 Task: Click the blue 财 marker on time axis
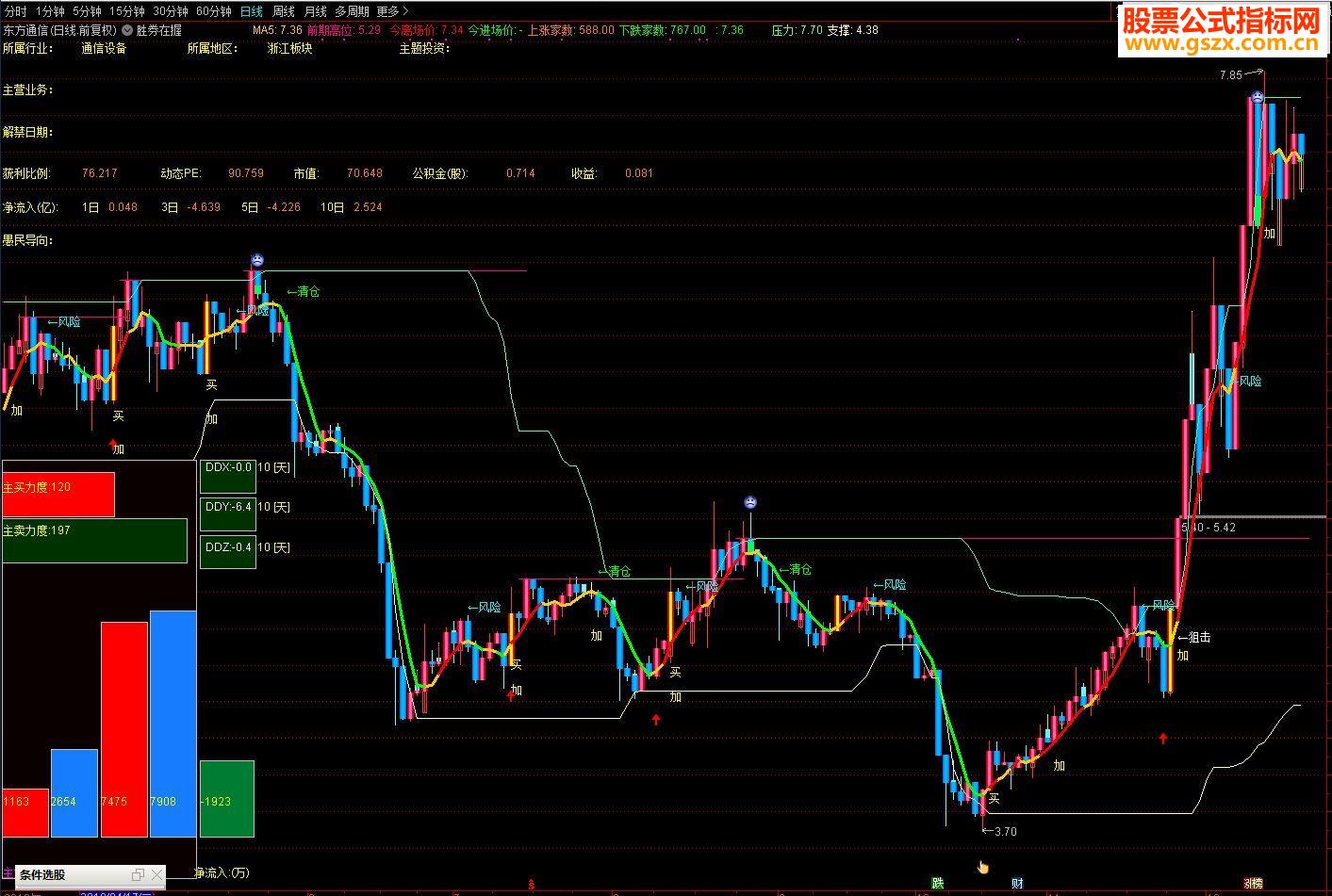pos(1017,884)
